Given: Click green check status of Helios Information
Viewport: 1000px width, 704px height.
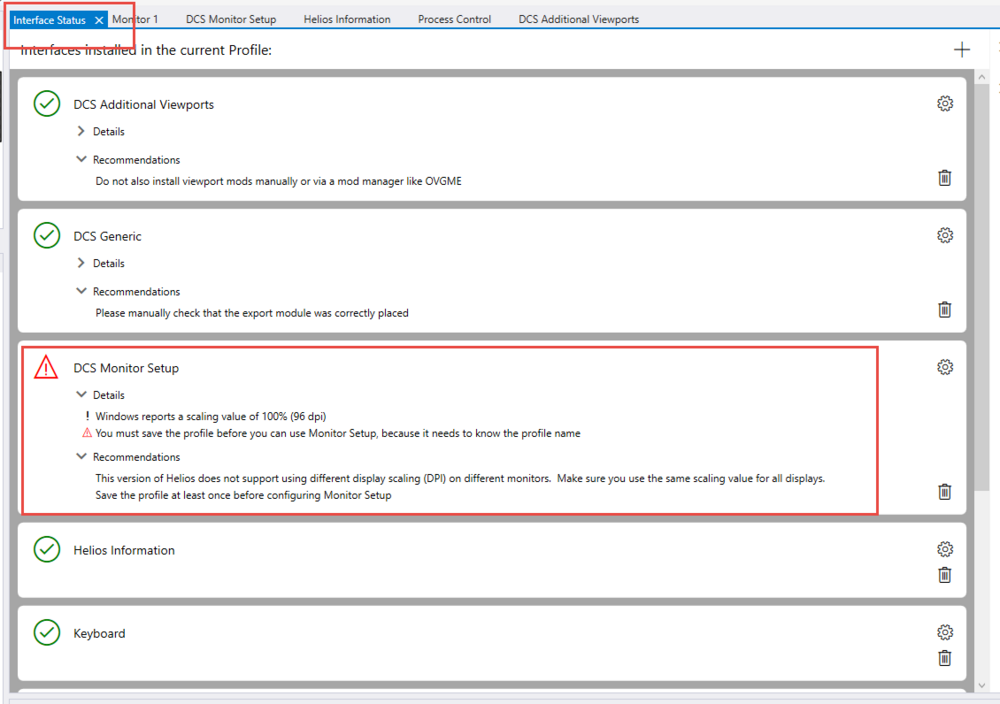Looking at the screenshot, I should [47, 549].
